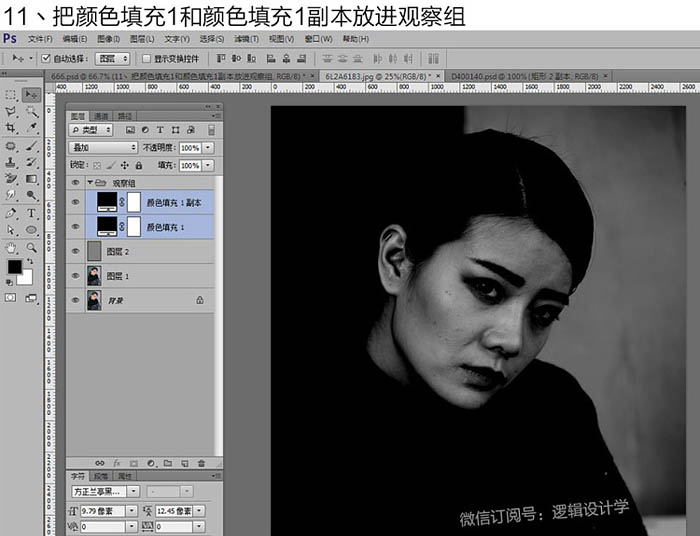Hide the 图层 2 layer eye
The width and height of the screenshot is (700, 536).
point(75,251)
